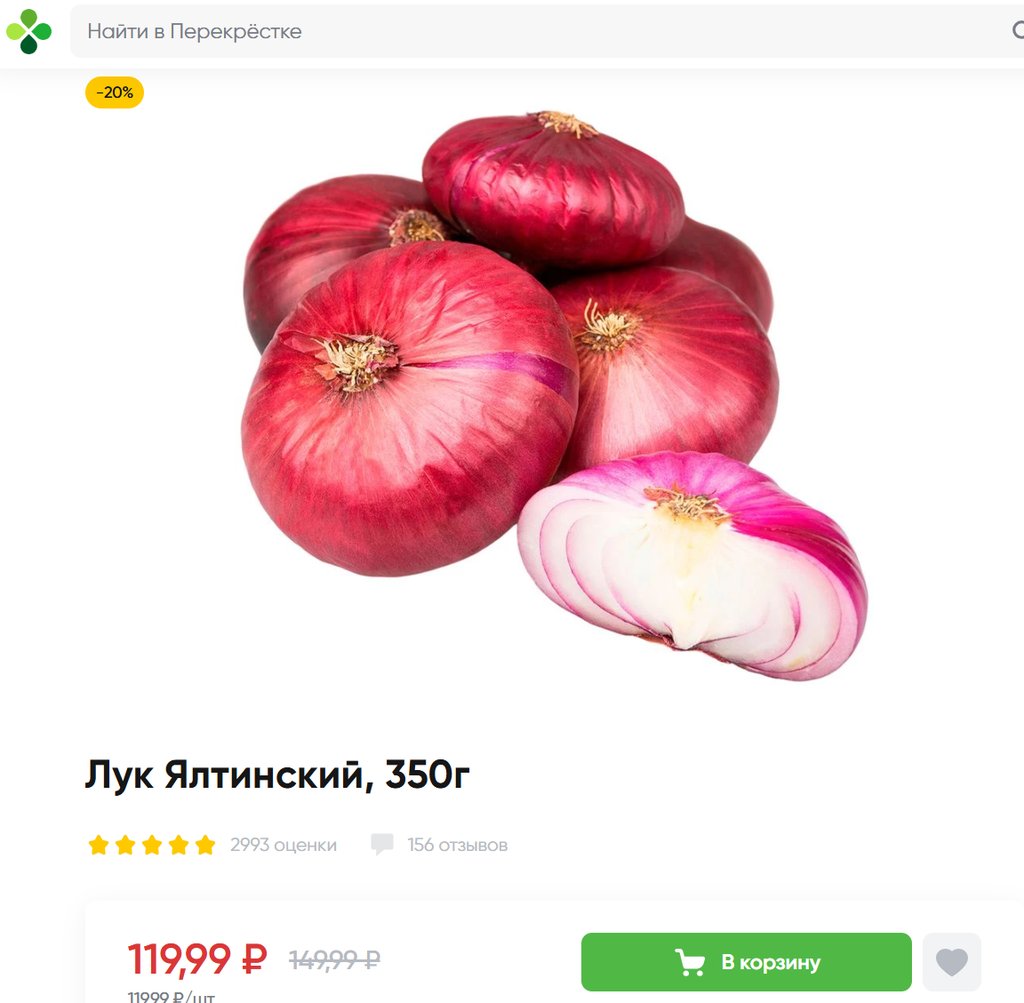
Task: Open the Perekrestok clover logo home
Action: tap(29, 31)
